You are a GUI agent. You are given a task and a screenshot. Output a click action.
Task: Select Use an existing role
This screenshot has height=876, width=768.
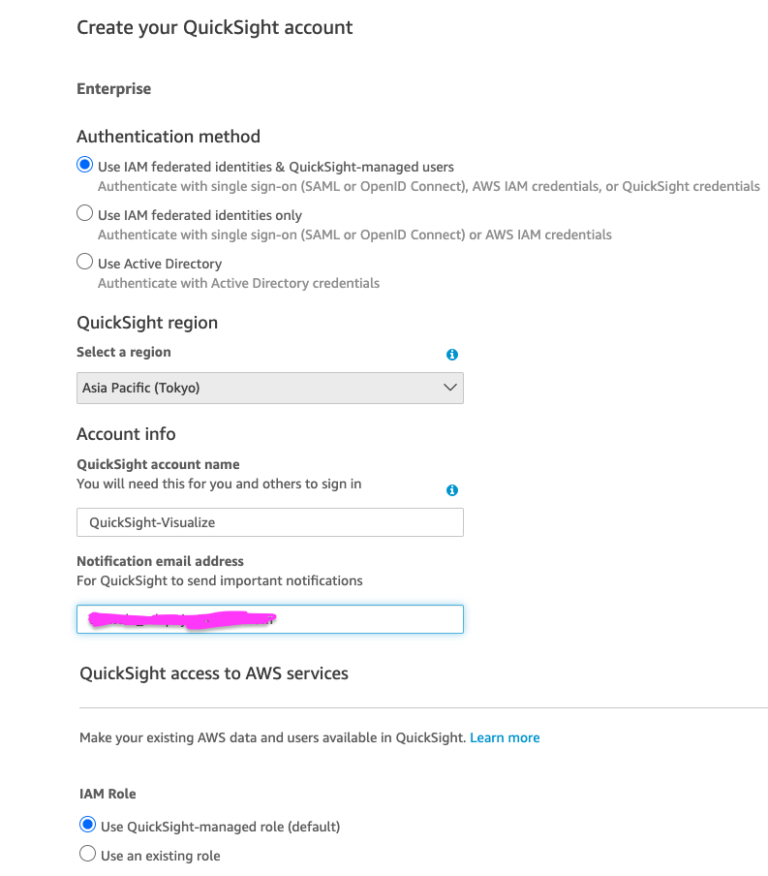[x=84, y=855]
